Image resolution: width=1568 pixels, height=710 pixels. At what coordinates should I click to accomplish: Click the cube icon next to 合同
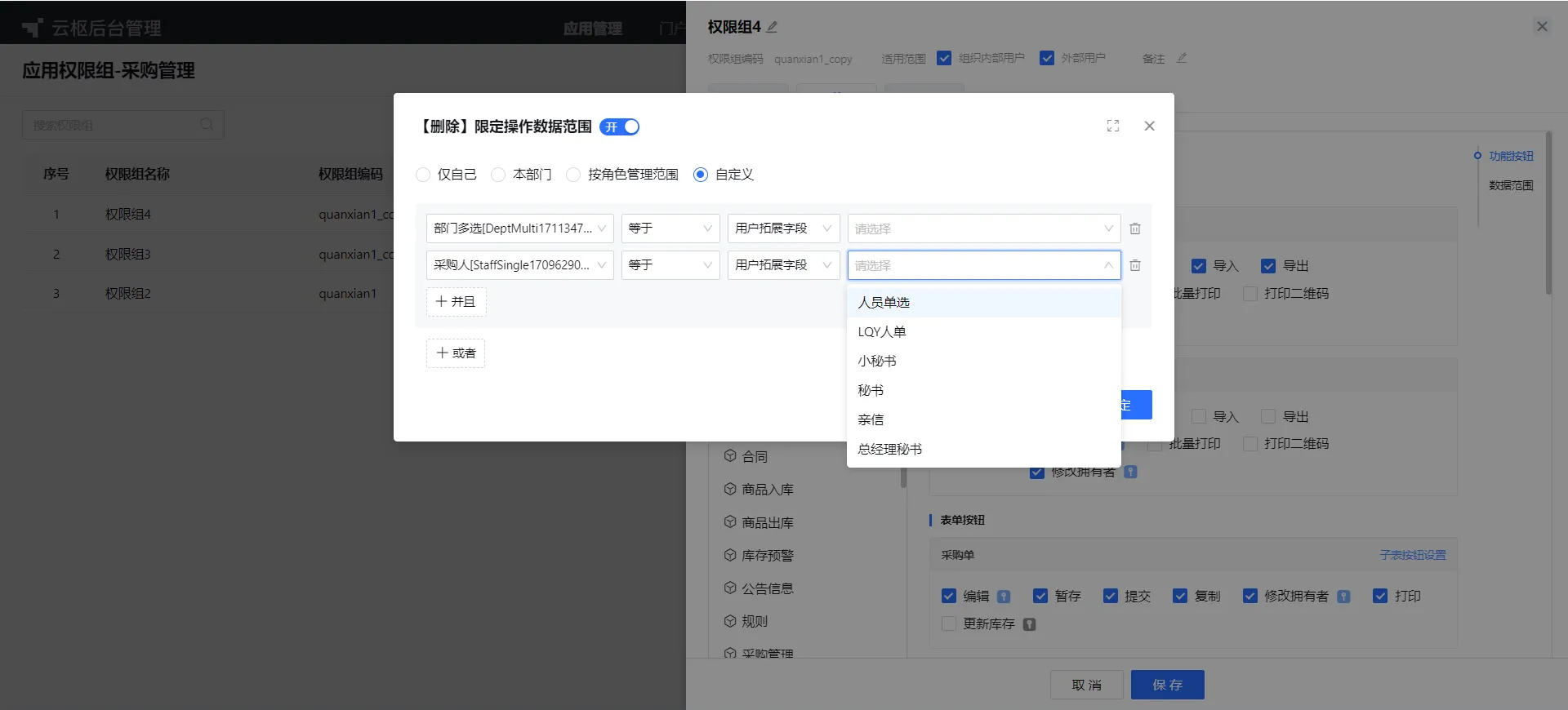[730, 455]
